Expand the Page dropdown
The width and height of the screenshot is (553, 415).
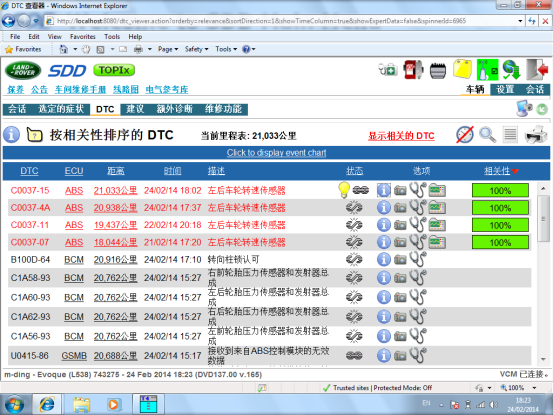pyautogui.click(x=168, y=49)
